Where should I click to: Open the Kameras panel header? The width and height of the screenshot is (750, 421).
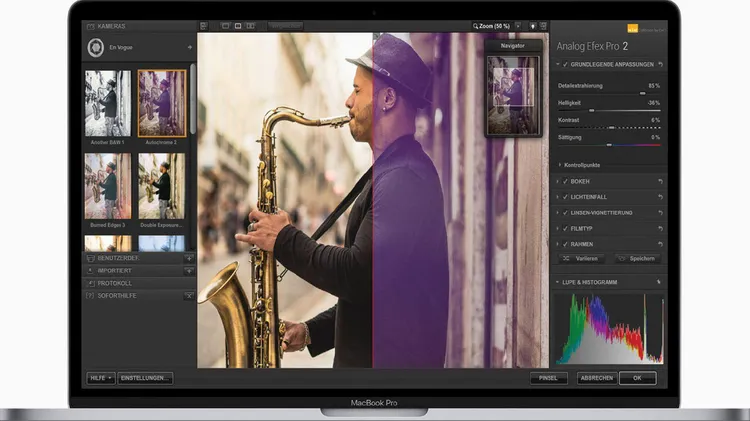(139, 26)
